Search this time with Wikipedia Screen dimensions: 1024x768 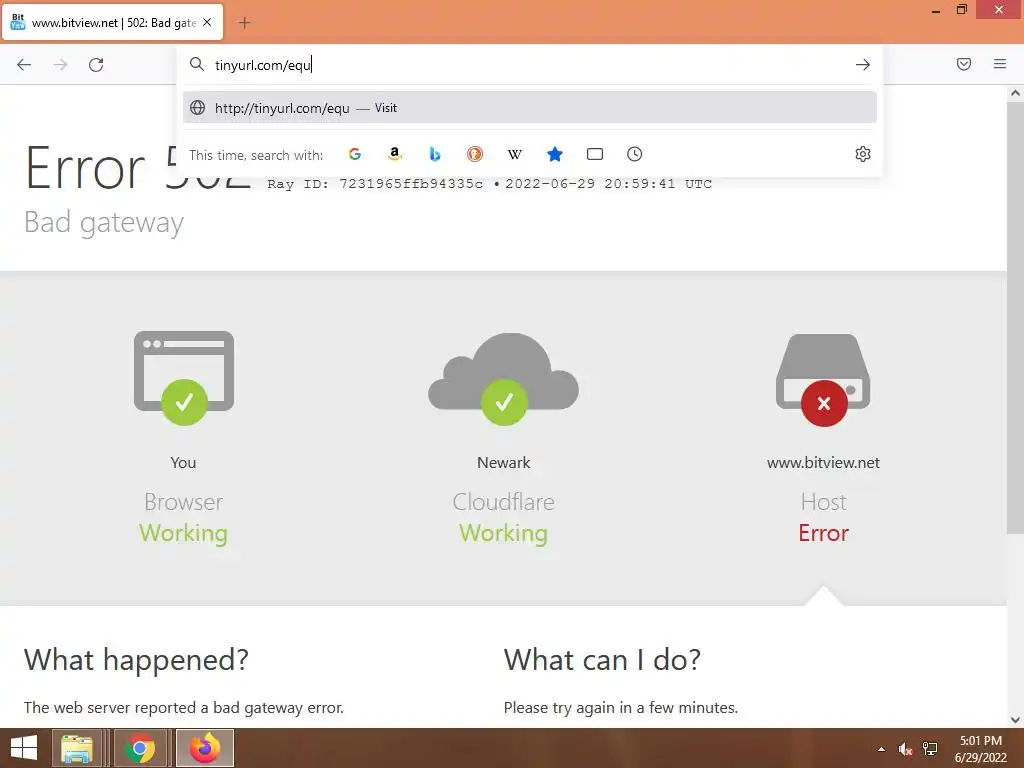[x=515, y=154]
